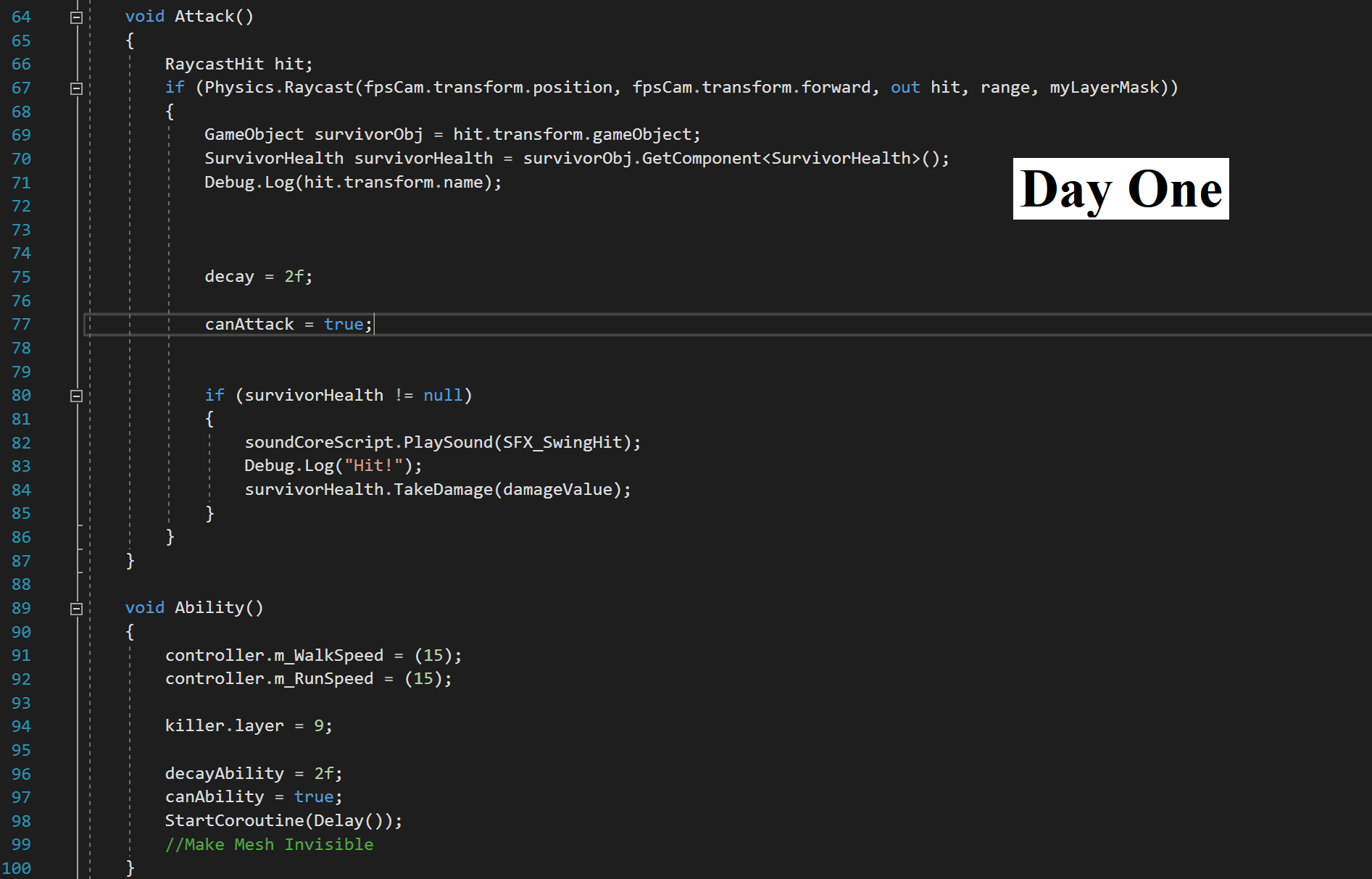Click the 'Debug.Log("Hit!");' line
This screenshot has height=879, width=1372.
(333, 466)
